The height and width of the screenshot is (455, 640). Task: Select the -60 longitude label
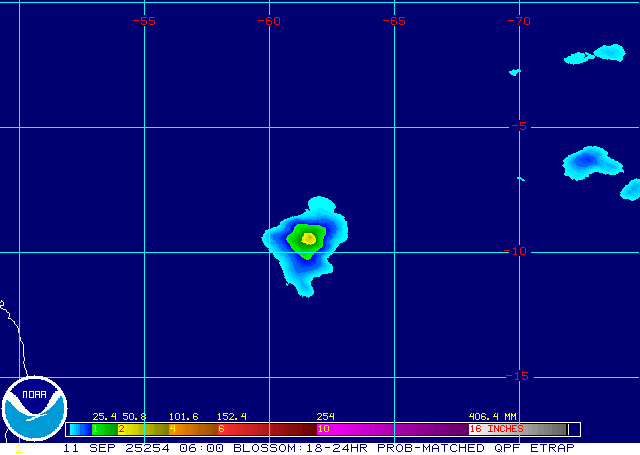tap(269, 20)
